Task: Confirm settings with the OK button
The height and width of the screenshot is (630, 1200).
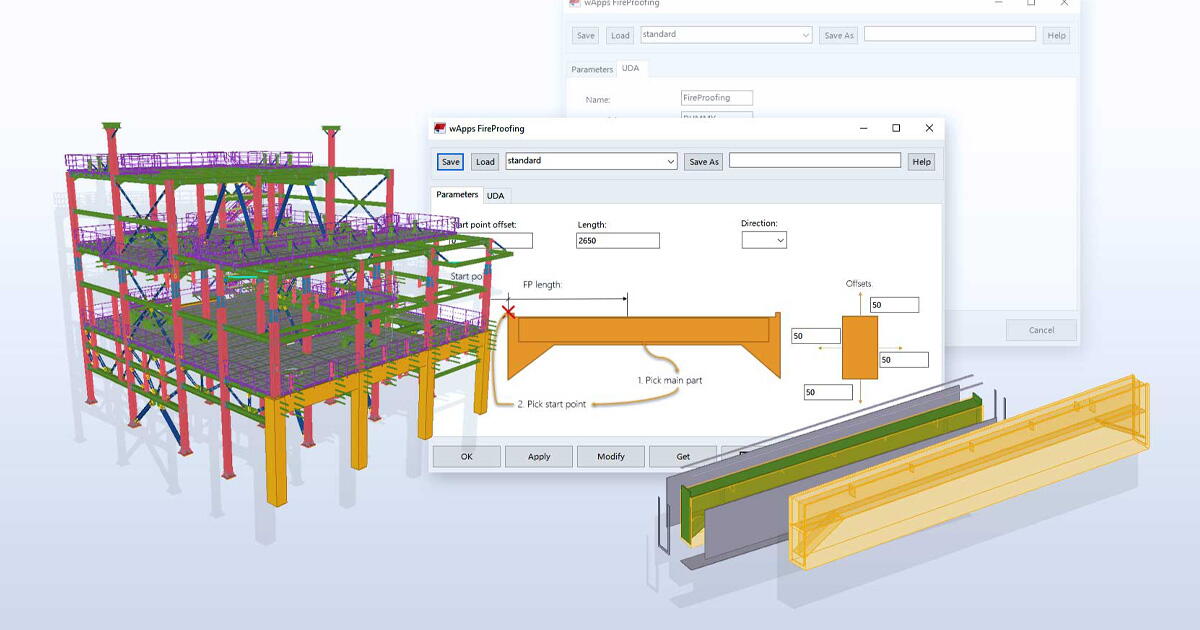Action: click(x=466, y=456)
